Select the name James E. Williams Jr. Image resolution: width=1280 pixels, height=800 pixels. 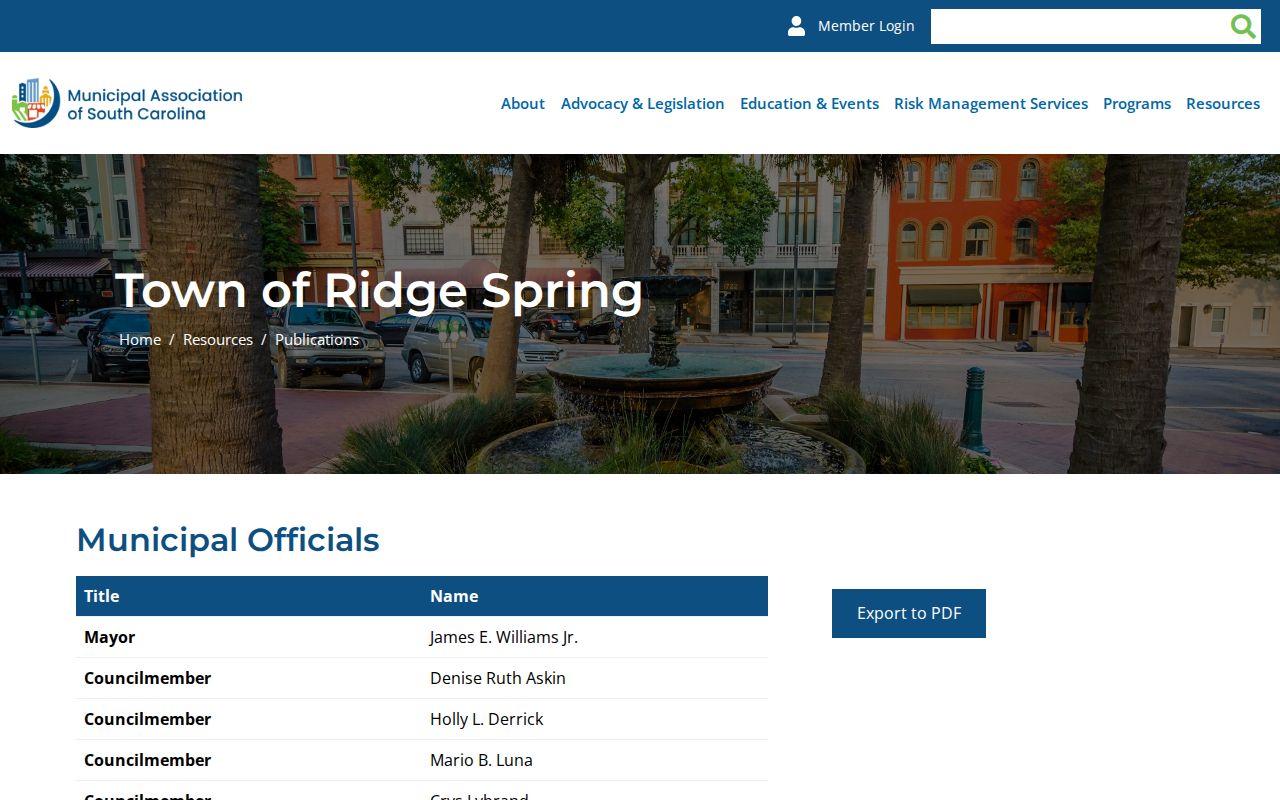coord(504,637)
